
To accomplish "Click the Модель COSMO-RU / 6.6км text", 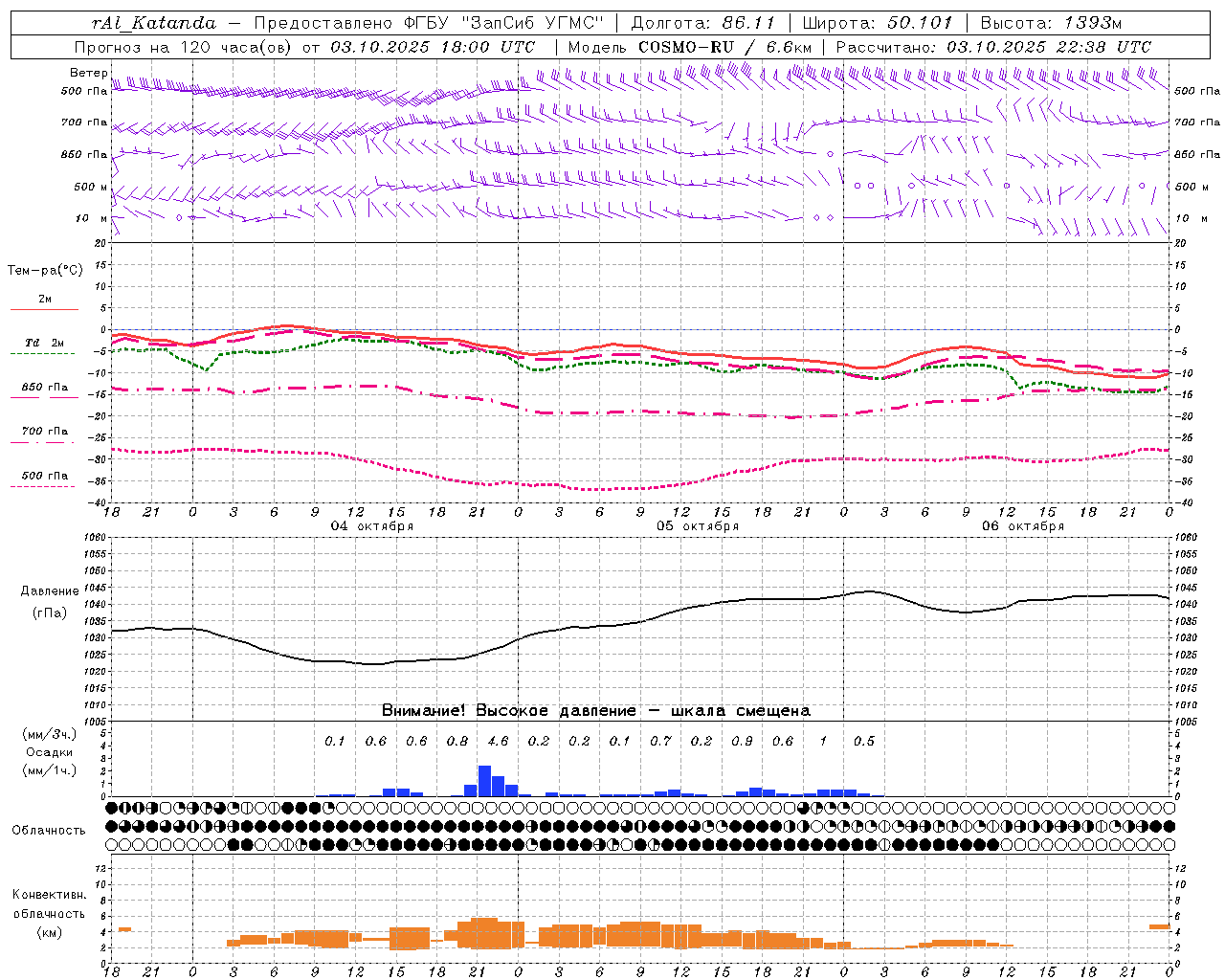I will 690,47.
